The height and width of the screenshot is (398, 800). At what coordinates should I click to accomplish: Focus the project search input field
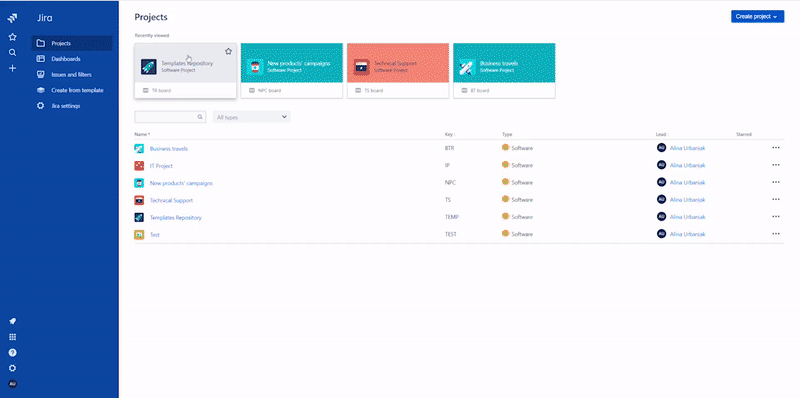coord(170,117)
